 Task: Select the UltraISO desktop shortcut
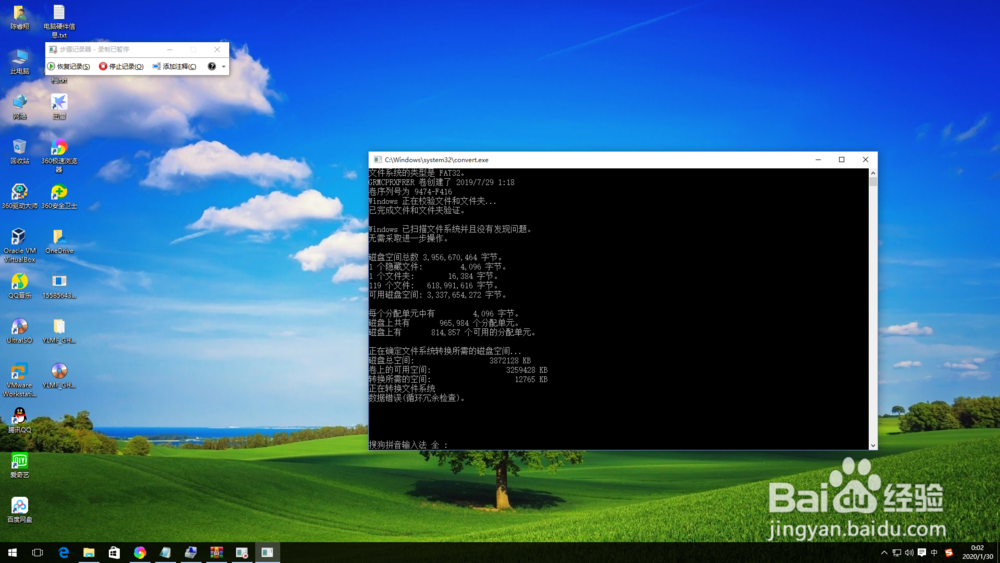click(20, 331)
